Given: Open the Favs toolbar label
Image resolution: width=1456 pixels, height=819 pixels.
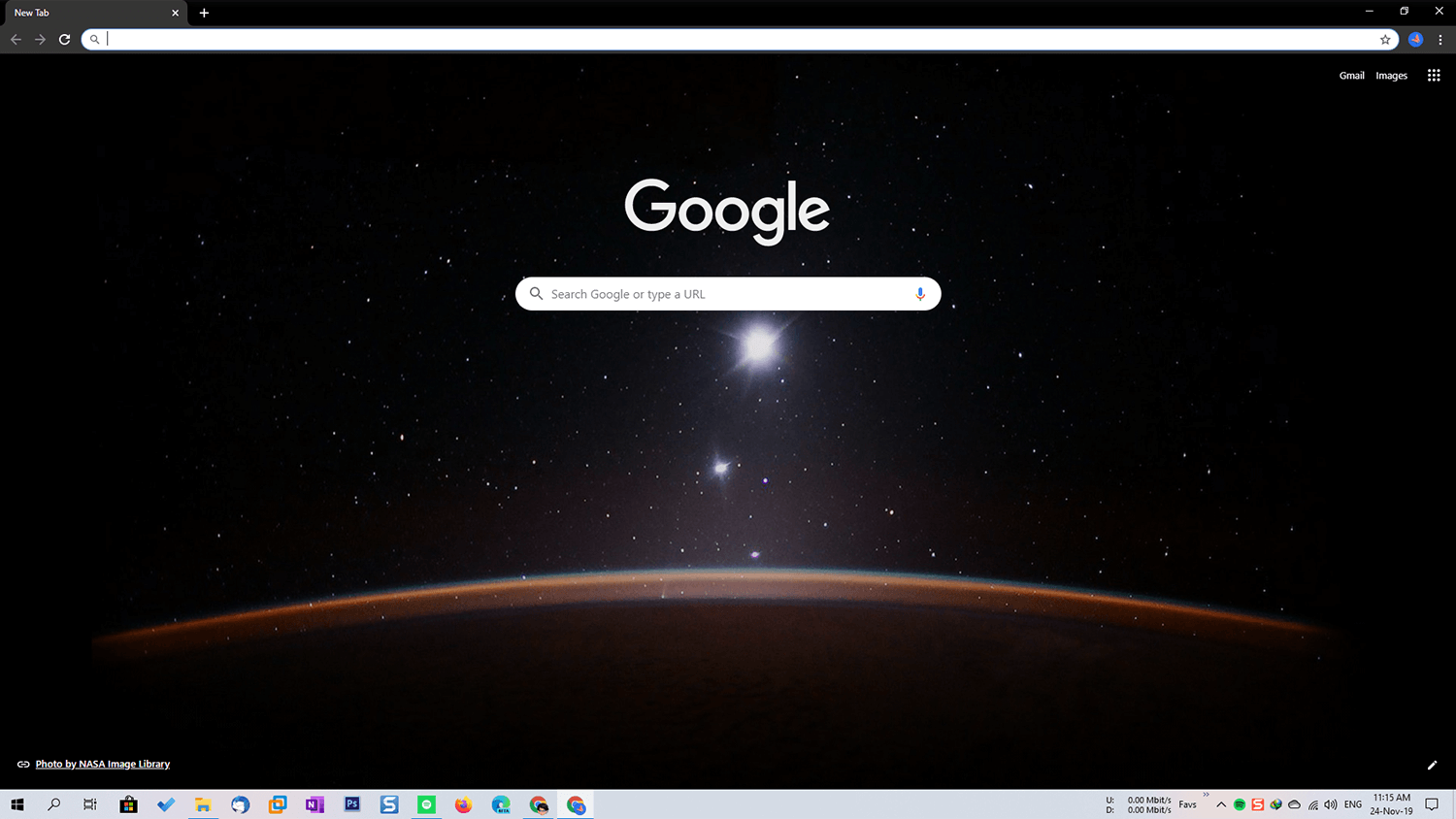Looking at the screenshot, I should tap(1187, 804).
